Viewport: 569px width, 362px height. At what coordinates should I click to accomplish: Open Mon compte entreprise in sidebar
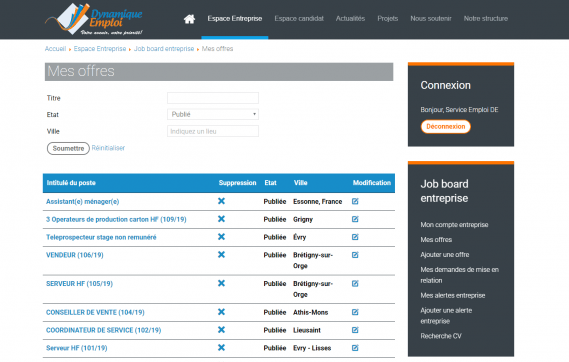pyautogui.click(x=454, y=225)
